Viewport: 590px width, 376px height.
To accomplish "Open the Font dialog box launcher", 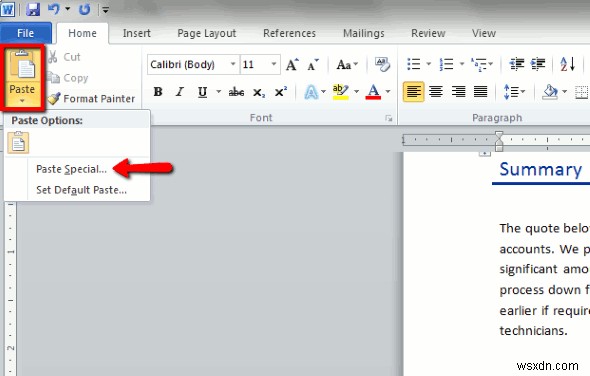I will tap(389, 119).
